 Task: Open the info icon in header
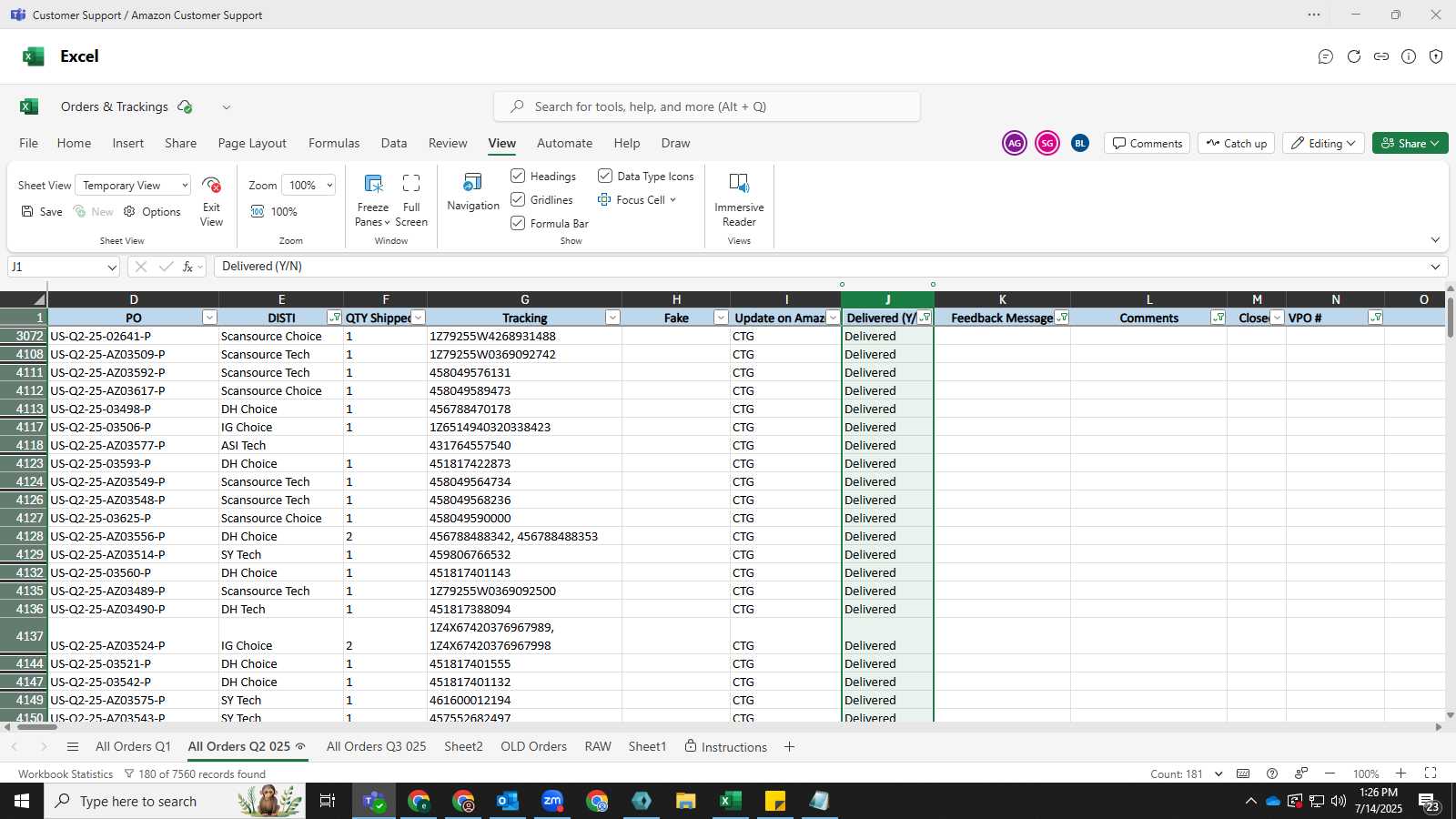[x=1409, y=56]
